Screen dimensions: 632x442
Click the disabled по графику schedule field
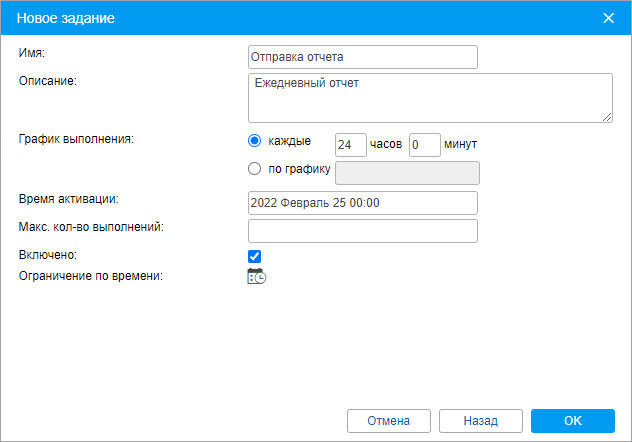[408, 173]
